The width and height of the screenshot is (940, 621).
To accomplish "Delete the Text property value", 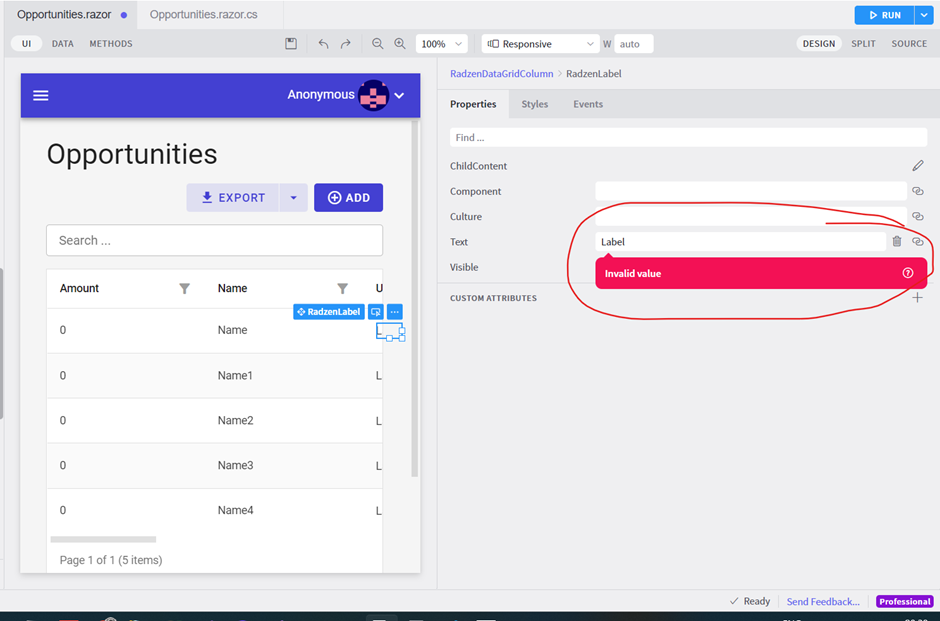I will coord(897,241).
